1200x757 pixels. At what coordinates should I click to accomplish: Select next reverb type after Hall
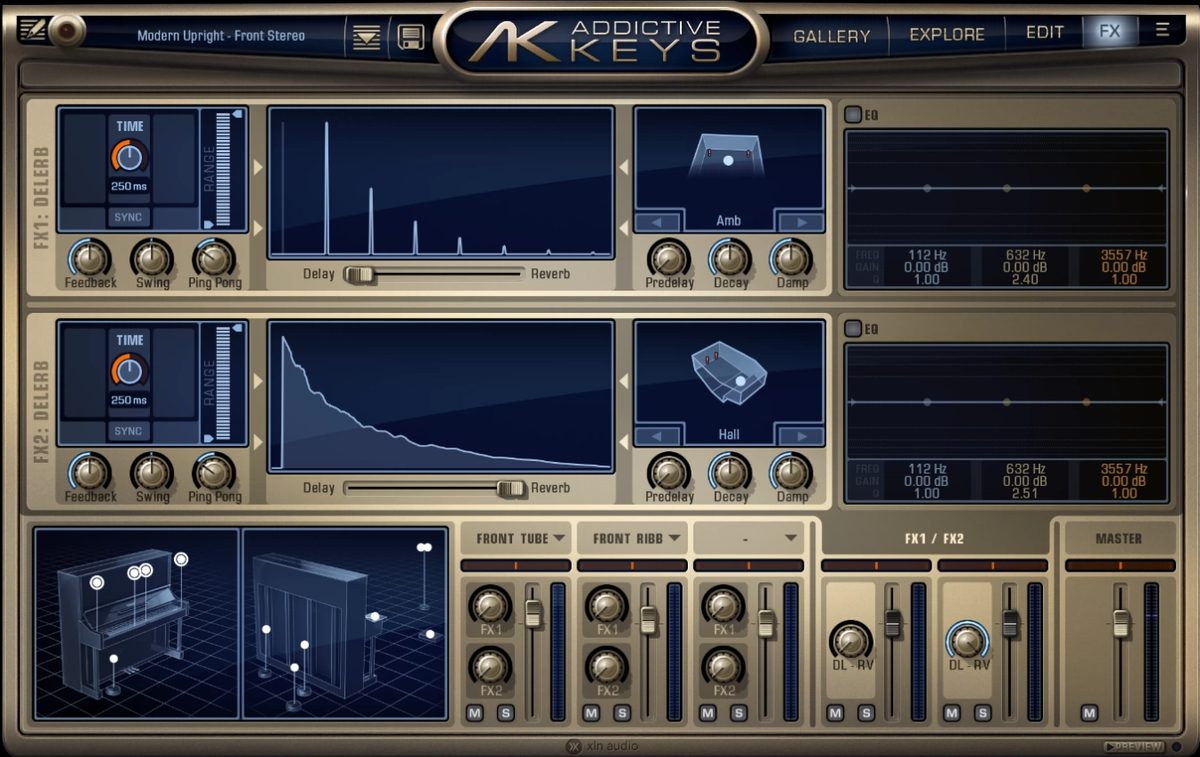pyautogui.click(x=800, y=436)
